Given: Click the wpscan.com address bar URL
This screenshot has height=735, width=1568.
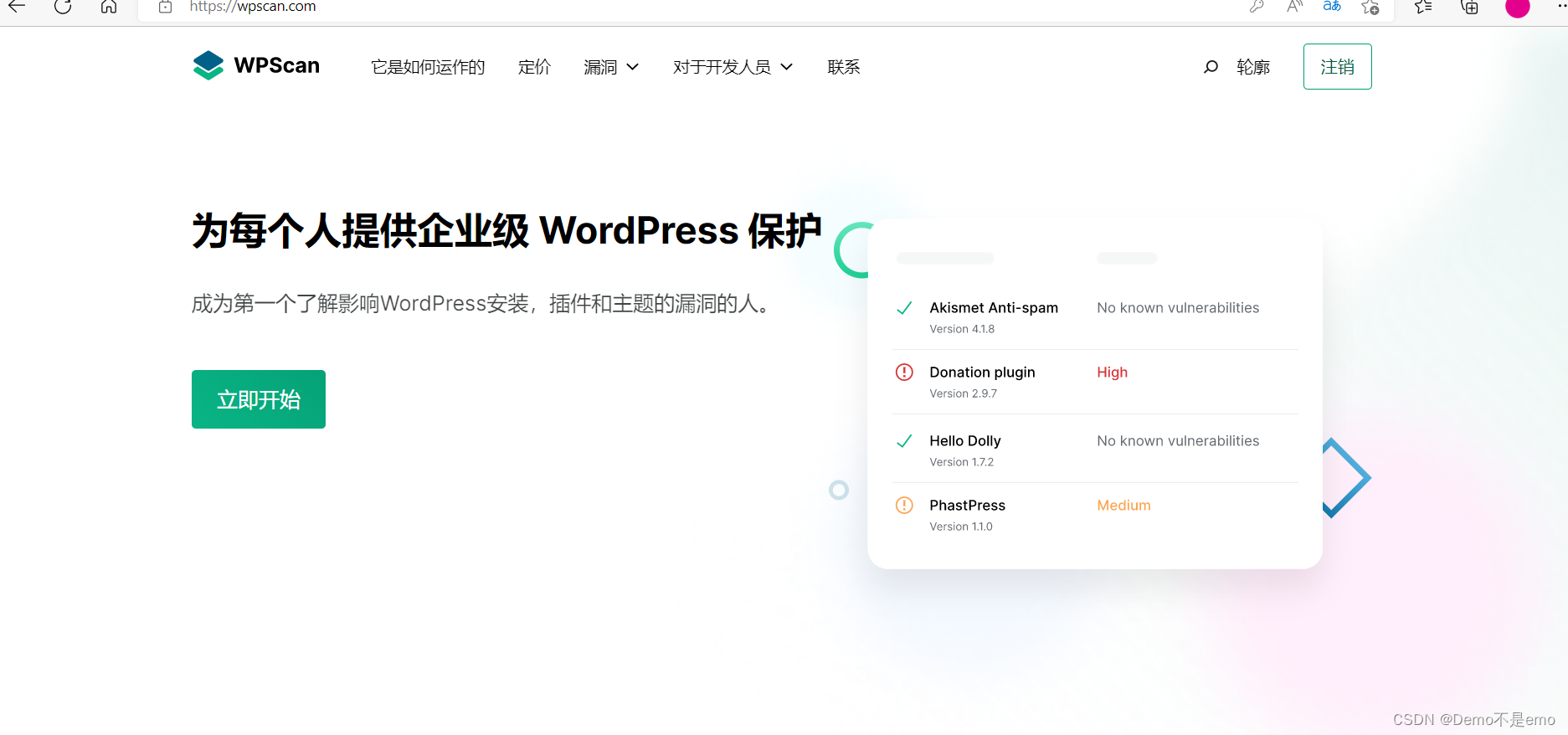Looking at the screenshot, I should [253, 7].
